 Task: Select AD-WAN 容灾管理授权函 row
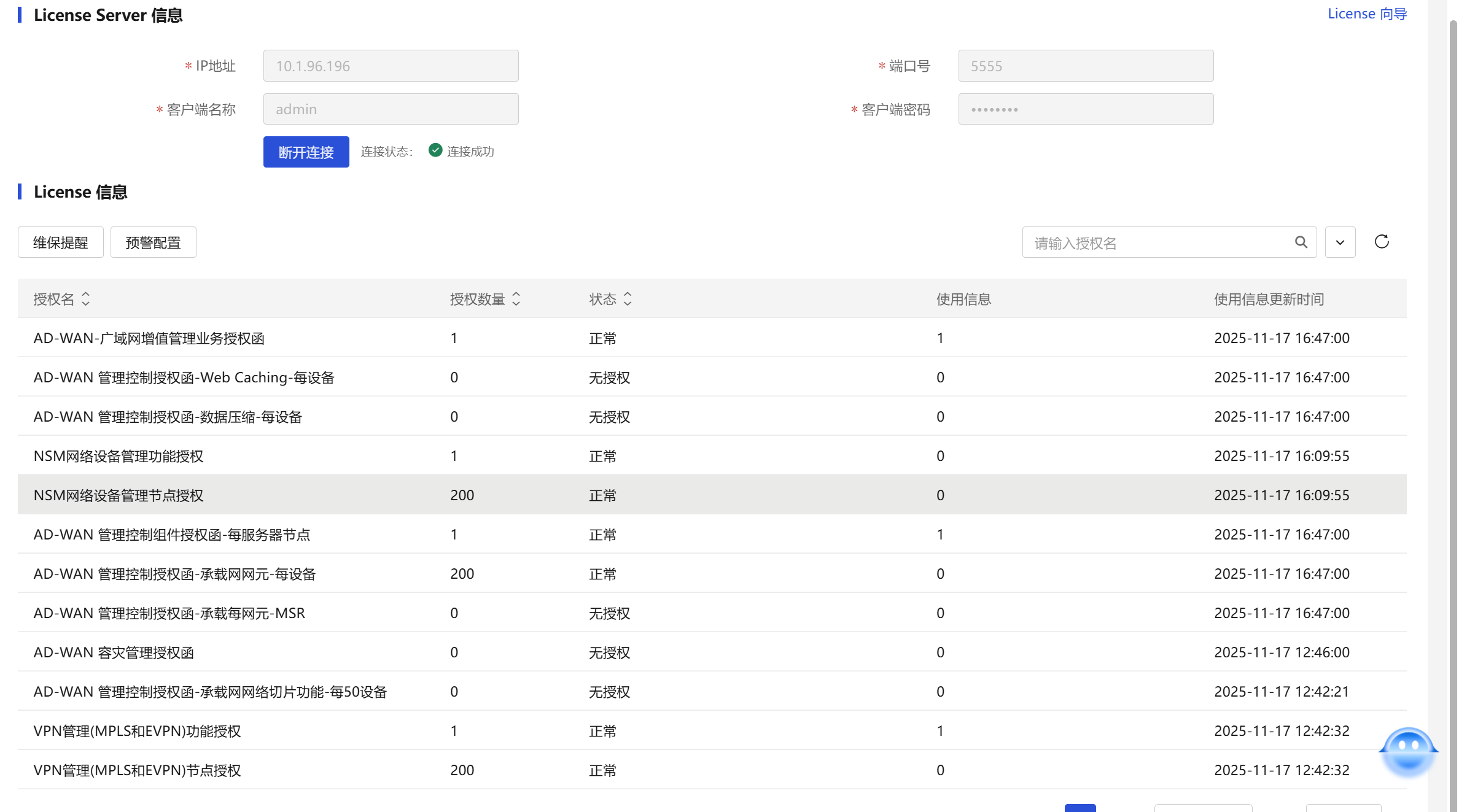(114, 652)
